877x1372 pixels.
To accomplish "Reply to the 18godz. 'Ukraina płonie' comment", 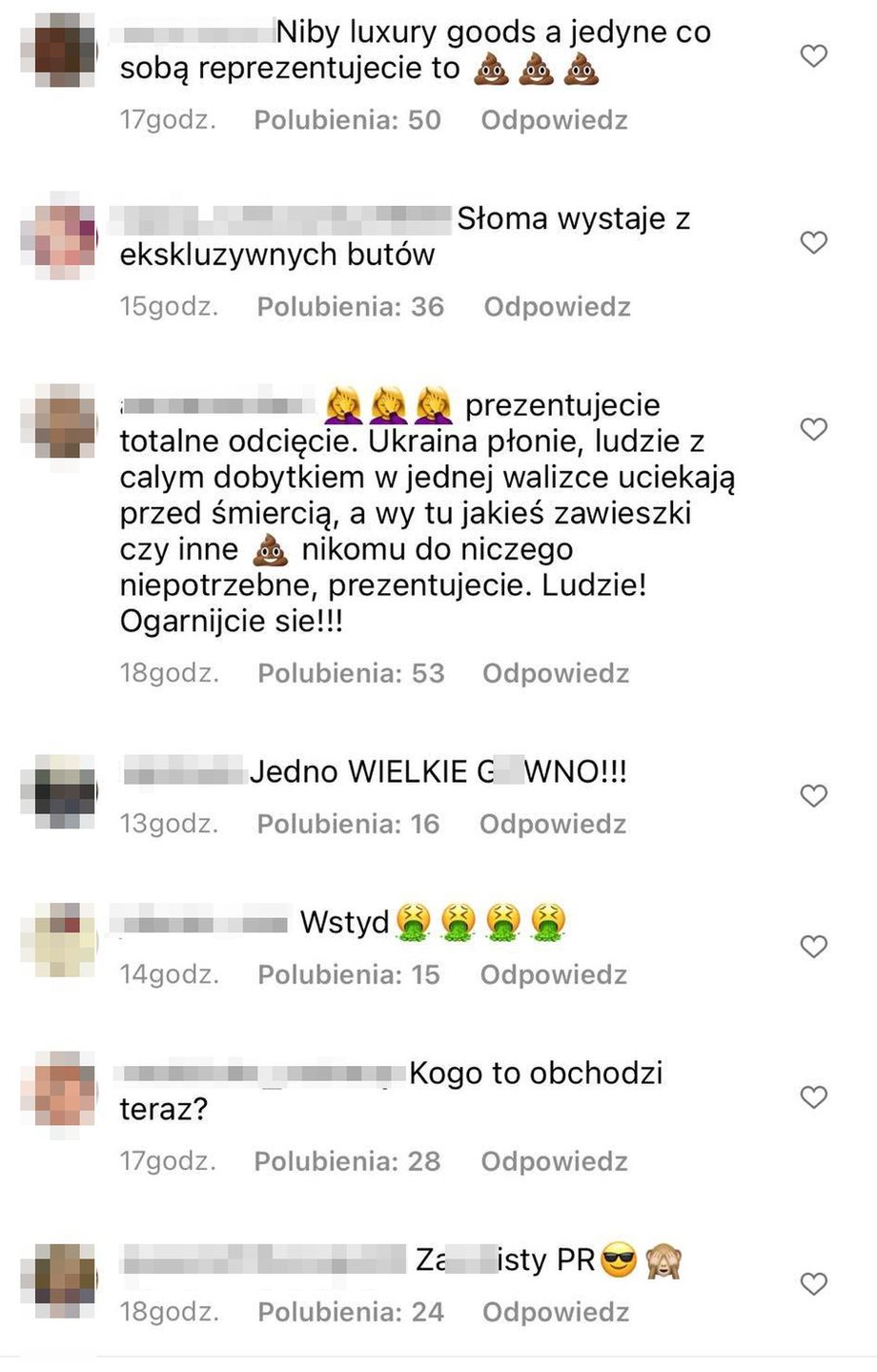I will tap(556, 673).
